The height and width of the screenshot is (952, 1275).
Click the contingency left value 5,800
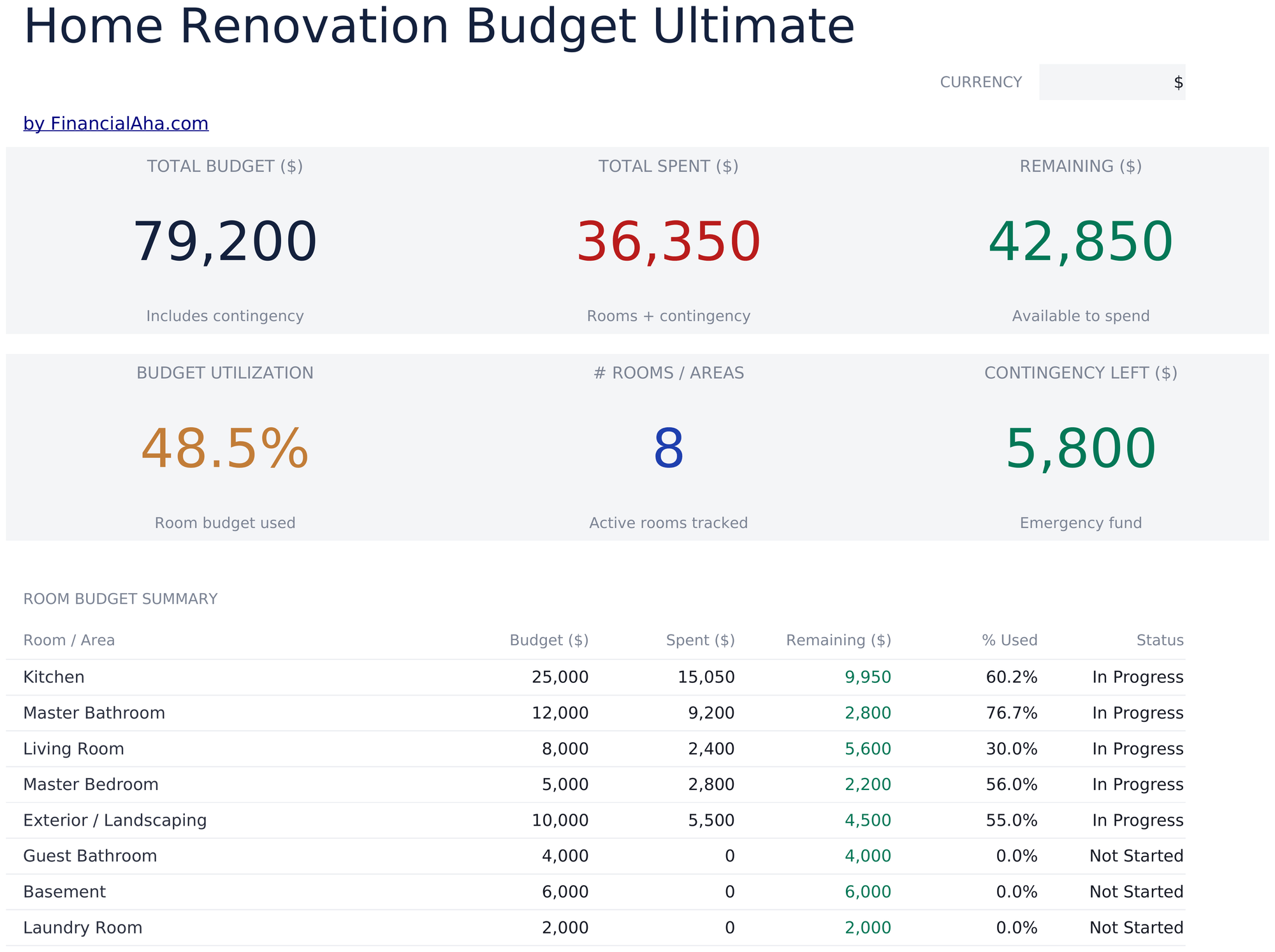[x=1081, y=449]
